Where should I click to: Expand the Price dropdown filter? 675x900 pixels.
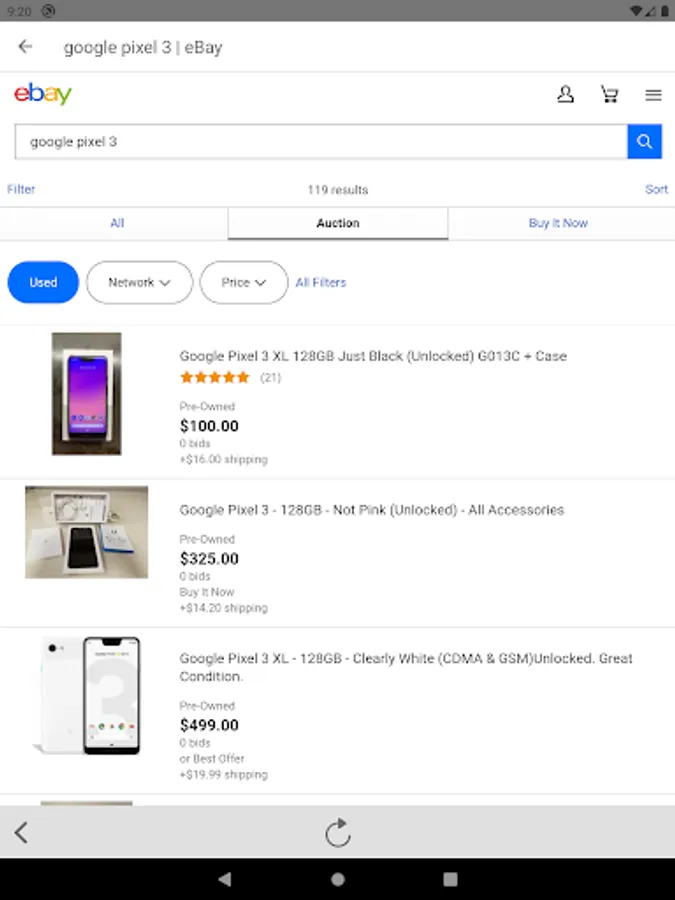tap(244, 282)
